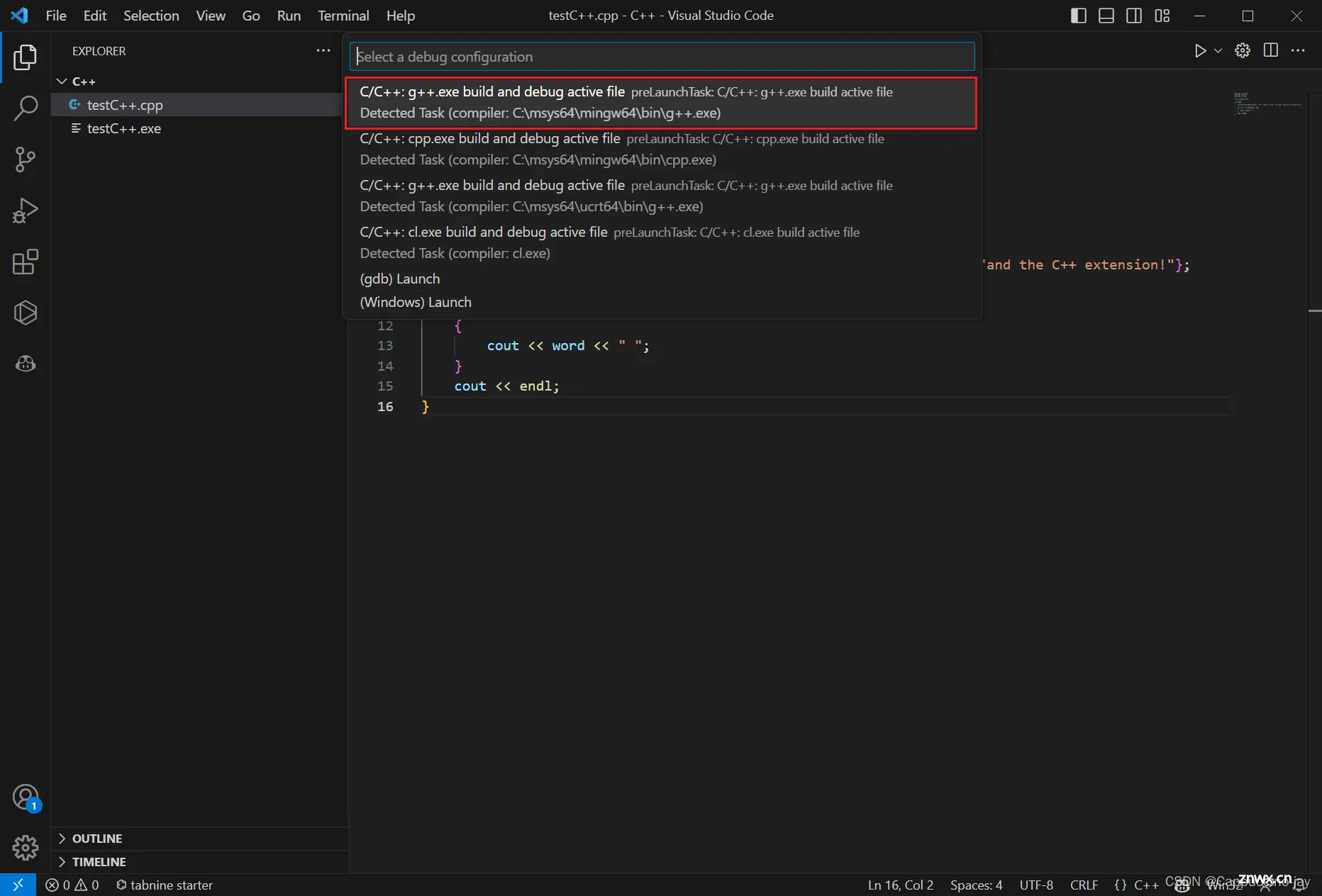Open testC++.cpp in Explorer

[x=199, y=105]
